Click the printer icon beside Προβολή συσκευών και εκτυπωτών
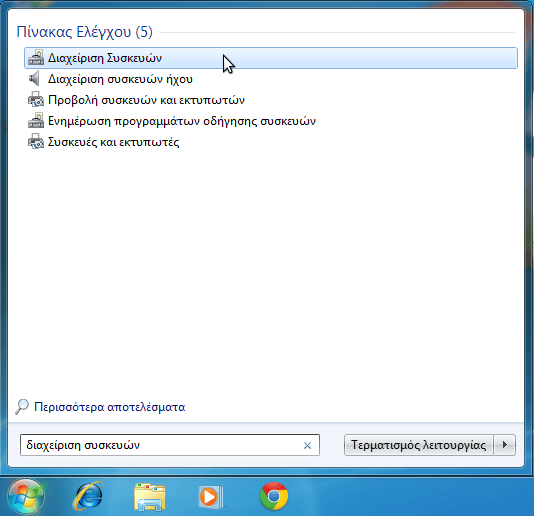Viewport: 534px width, 516px height. click(x=36, y=99)
